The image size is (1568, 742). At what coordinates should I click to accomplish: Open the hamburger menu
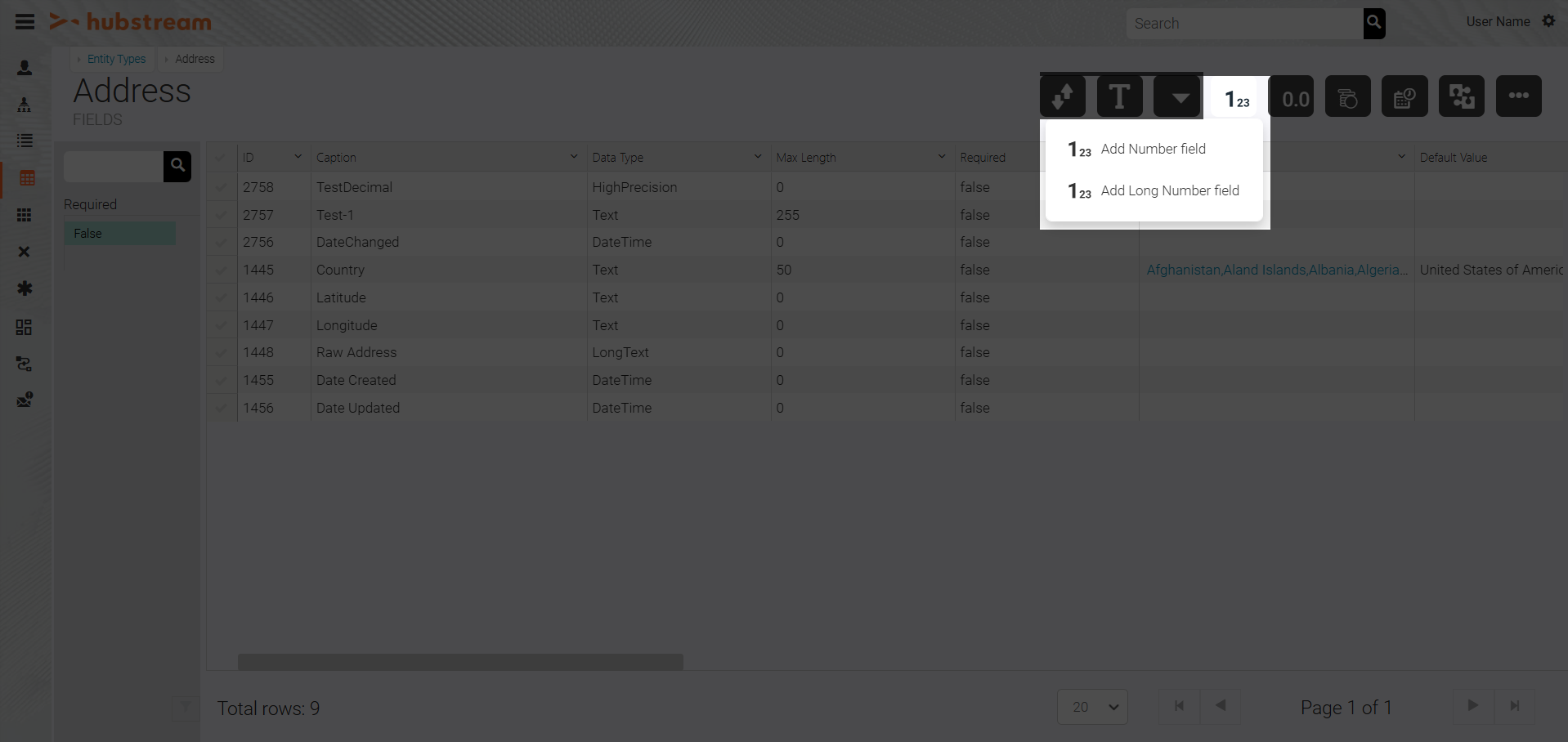25,22
